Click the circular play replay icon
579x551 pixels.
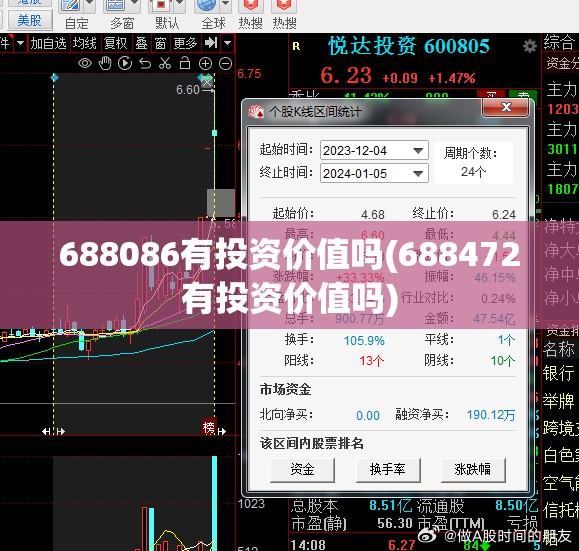[125, 64]
